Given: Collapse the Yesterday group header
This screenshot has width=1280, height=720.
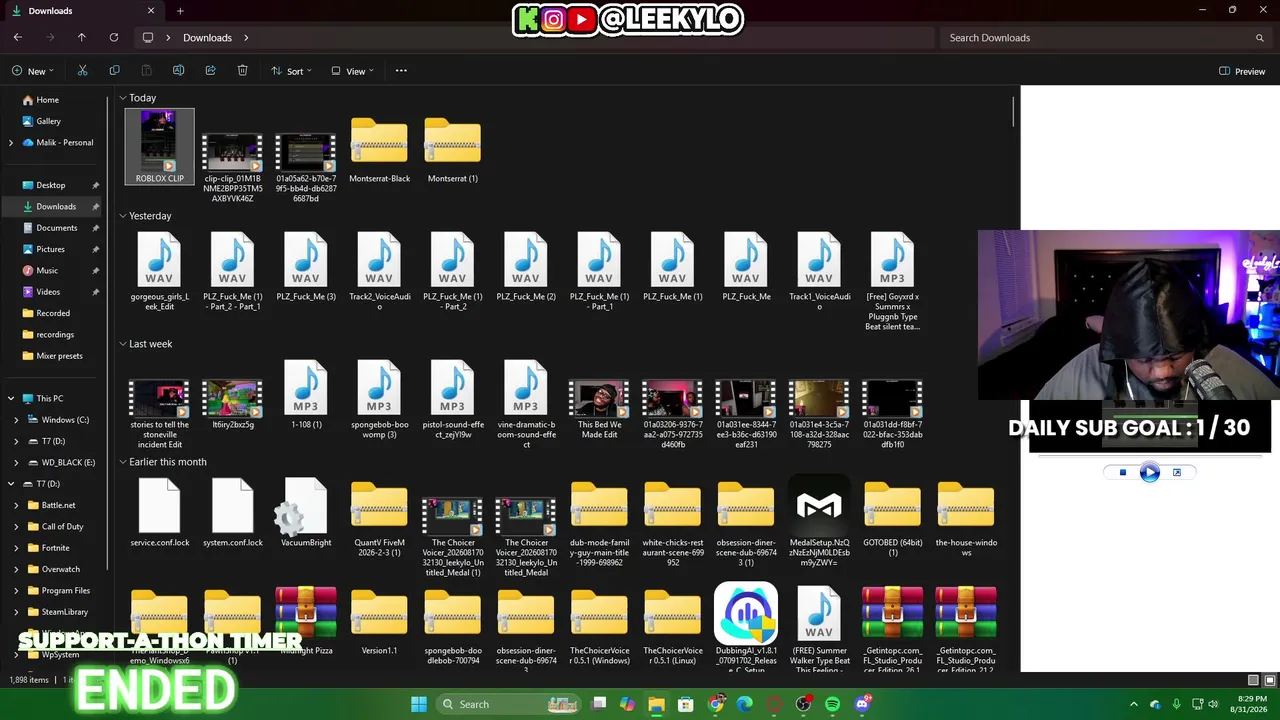Looking at the screenshot, I should (123, 216).
